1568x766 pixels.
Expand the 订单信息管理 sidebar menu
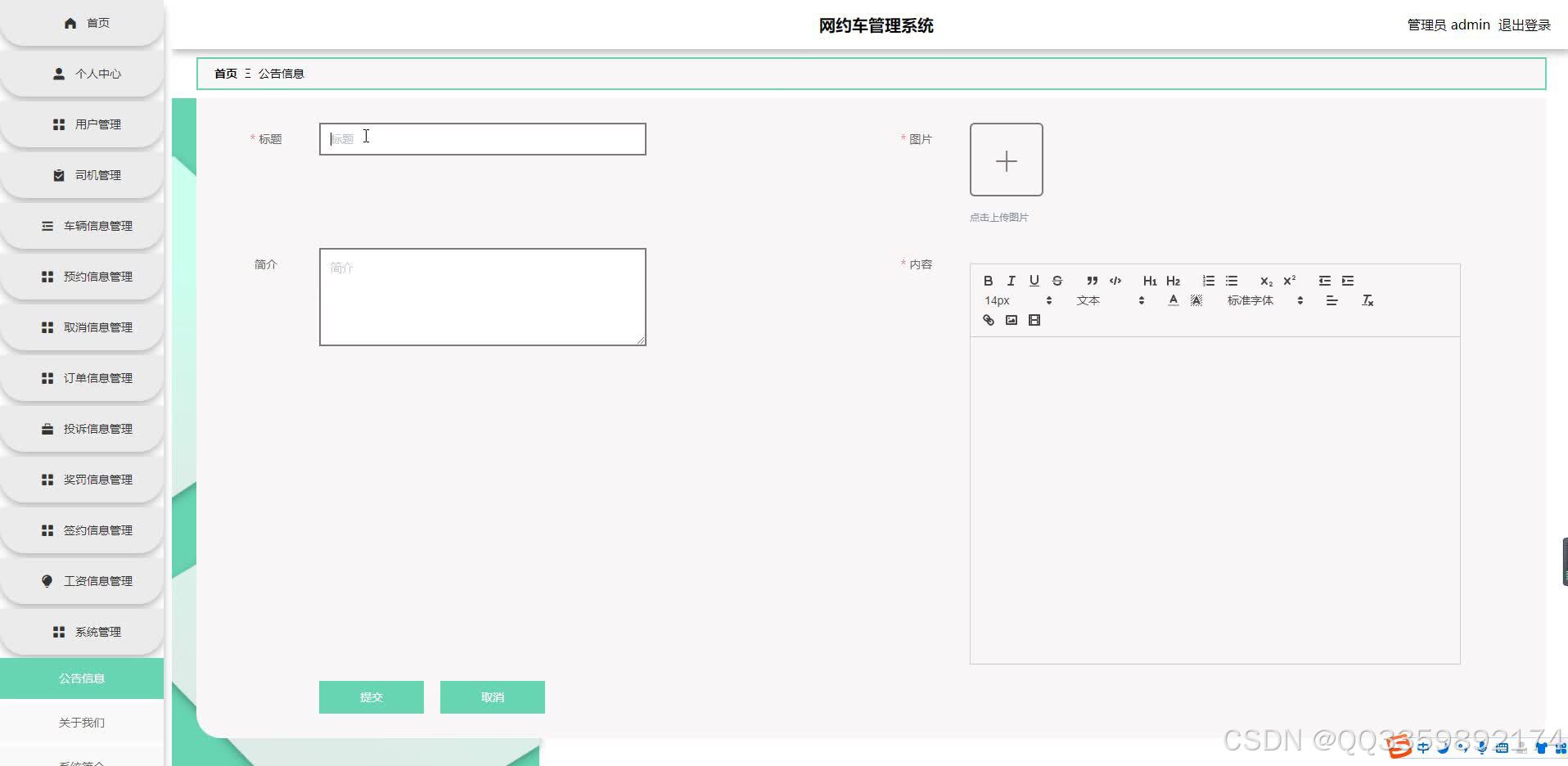pyautogui.click(x=82, y=378)
